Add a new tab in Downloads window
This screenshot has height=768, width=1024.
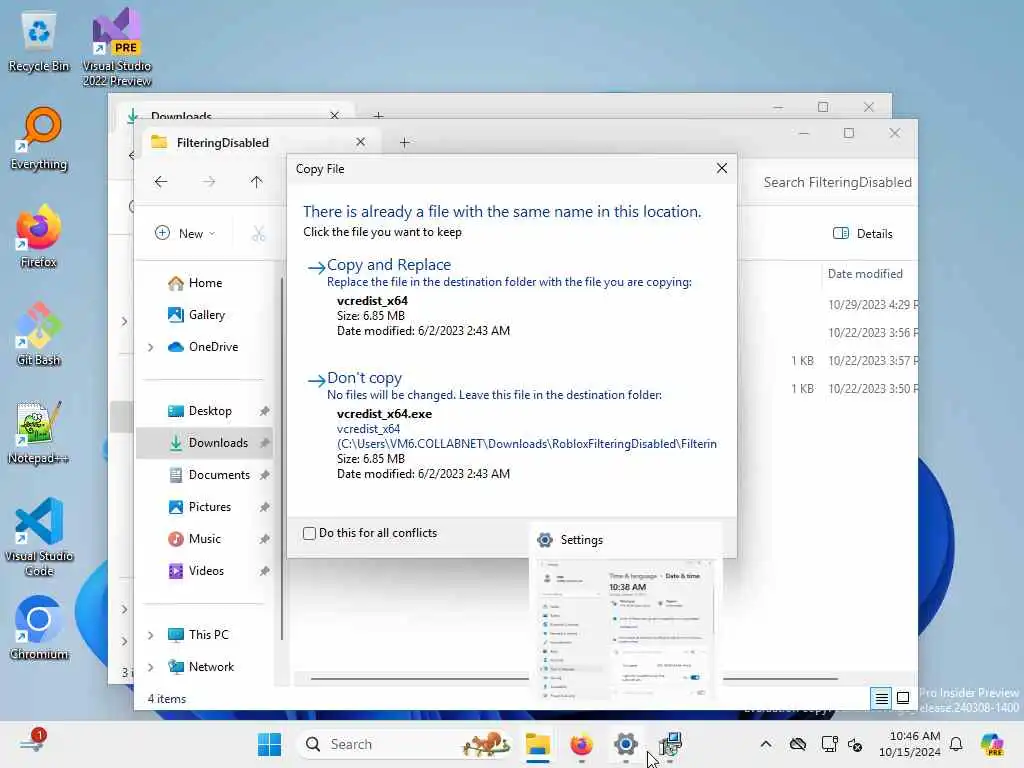point(378,116)
